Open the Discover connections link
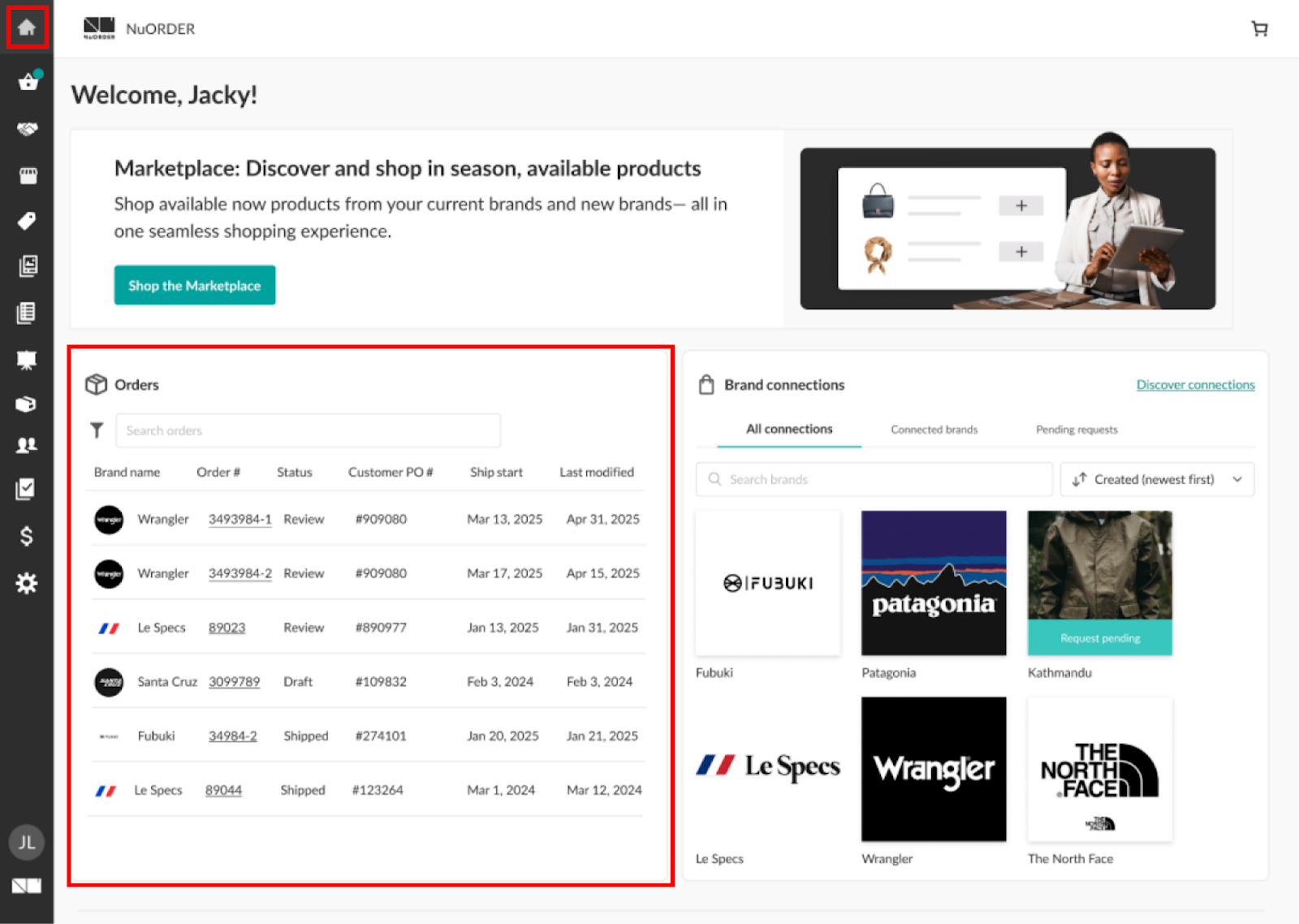The image size is (1299, 924). [x=1195, y=385]
